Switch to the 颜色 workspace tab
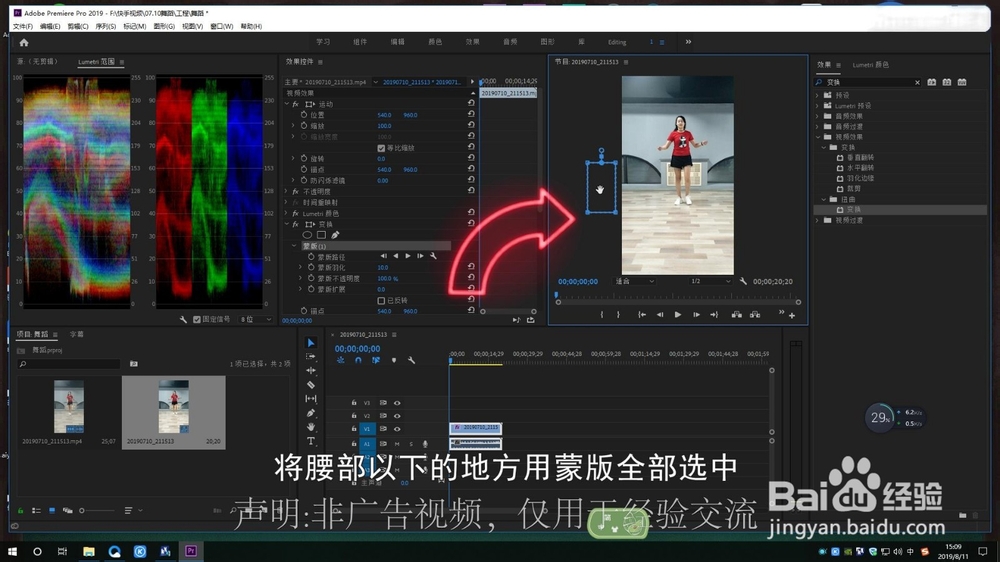Screen dimensions: 1000x562 point(435,42)
